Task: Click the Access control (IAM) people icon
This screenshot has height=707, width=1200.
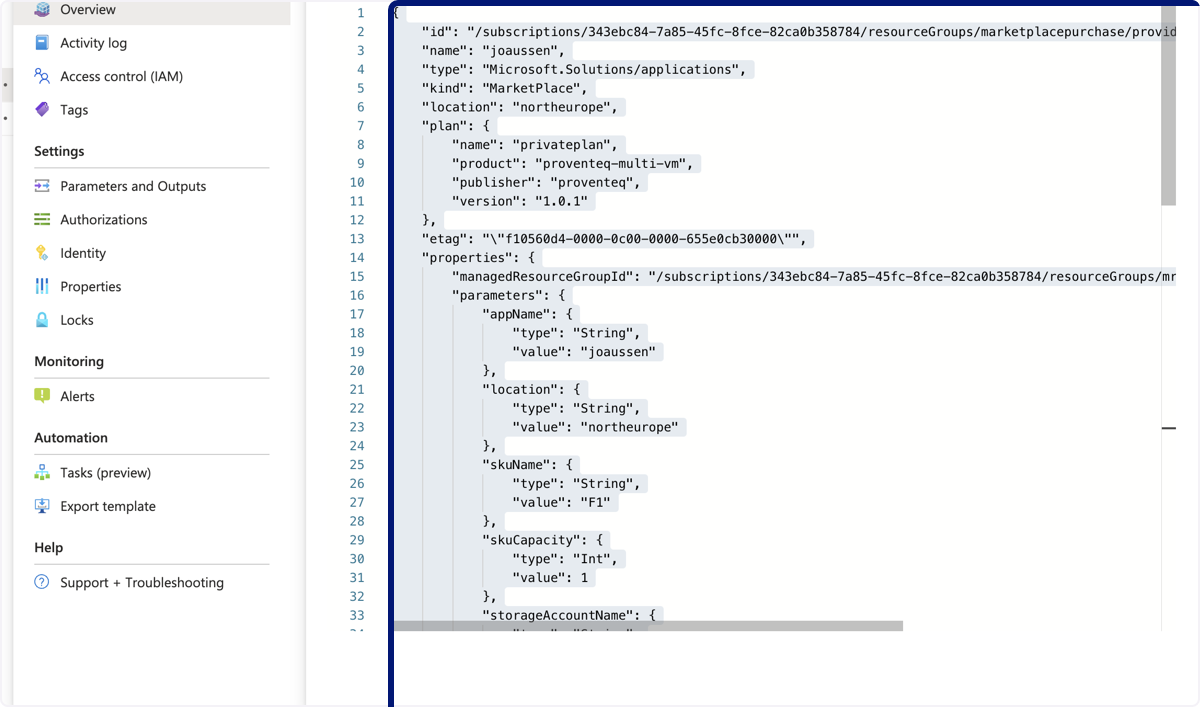Action: click(42, 76)
